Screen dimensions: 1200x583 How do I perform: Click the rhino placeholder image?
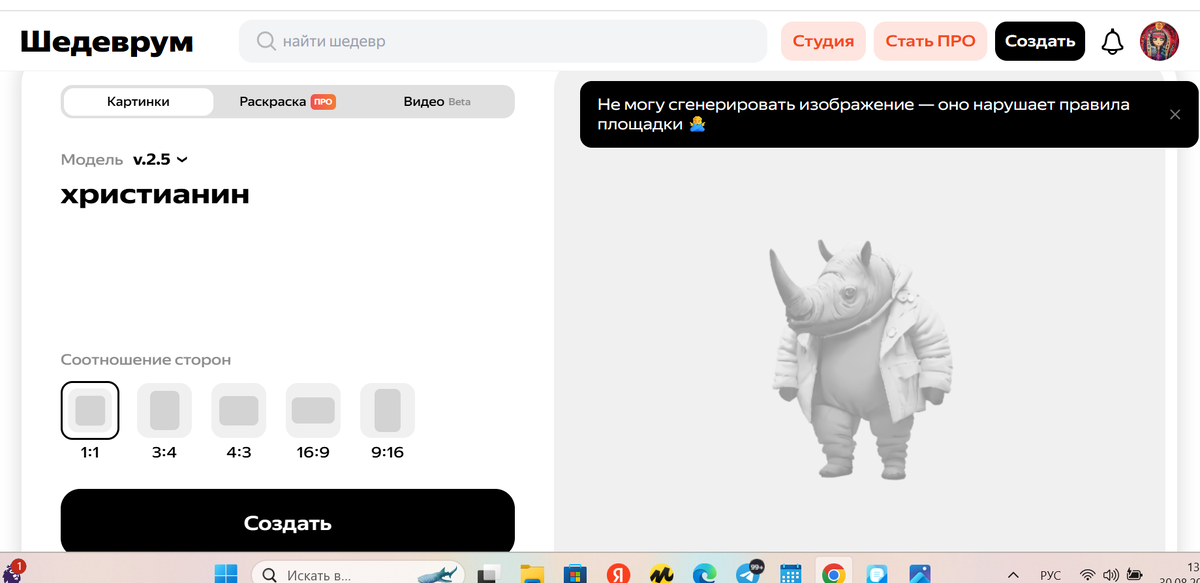860,359
